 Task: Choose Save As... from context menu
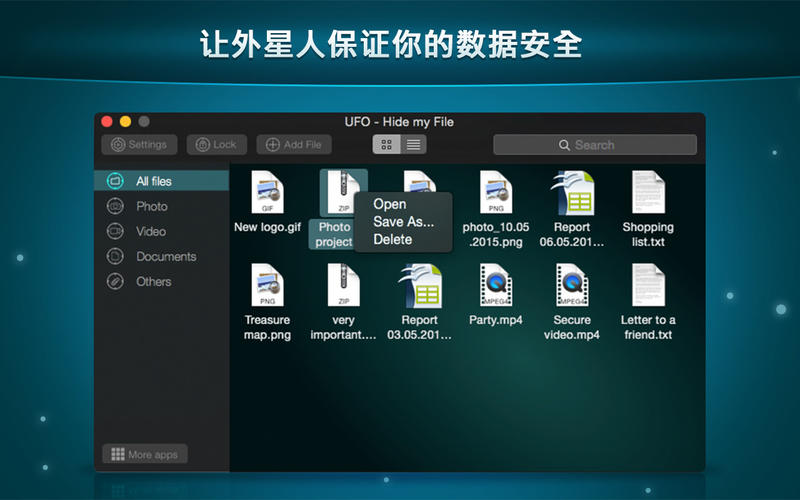pyautogui.click(x=404, y=221)
